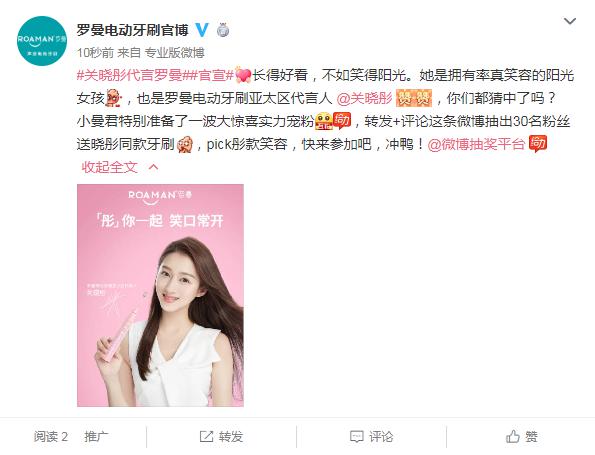Click the 阅读 2 read count

click(50, 436)
